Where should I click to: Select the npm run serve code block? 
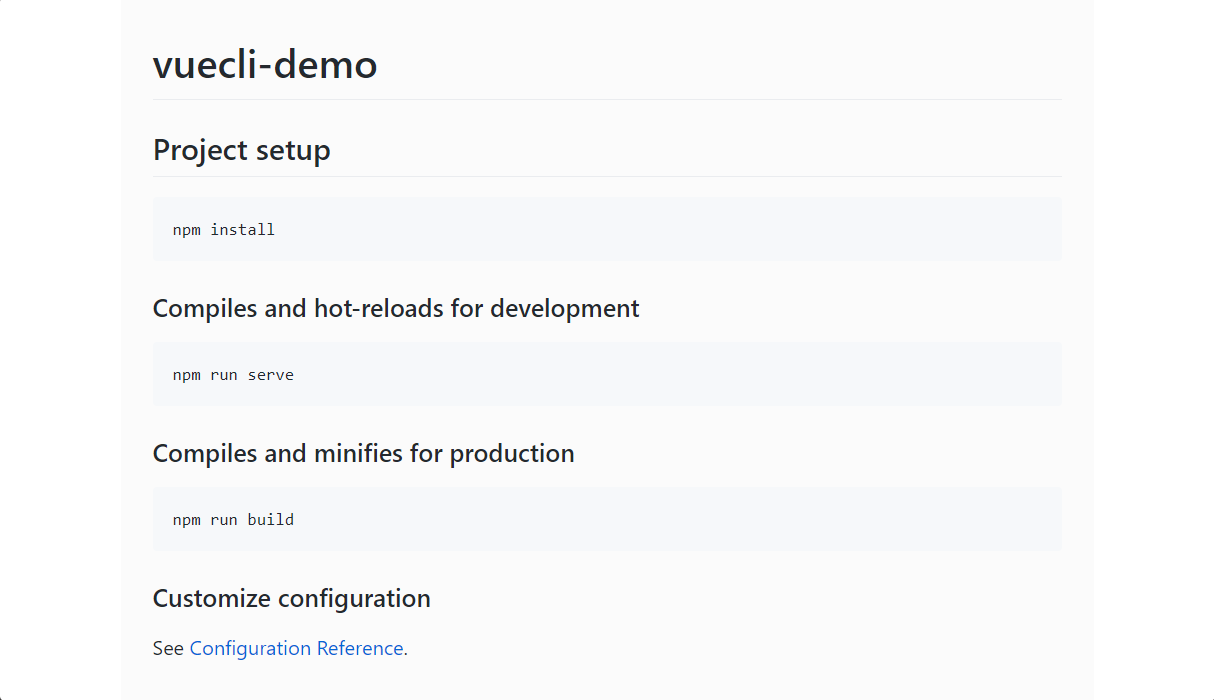606,375
